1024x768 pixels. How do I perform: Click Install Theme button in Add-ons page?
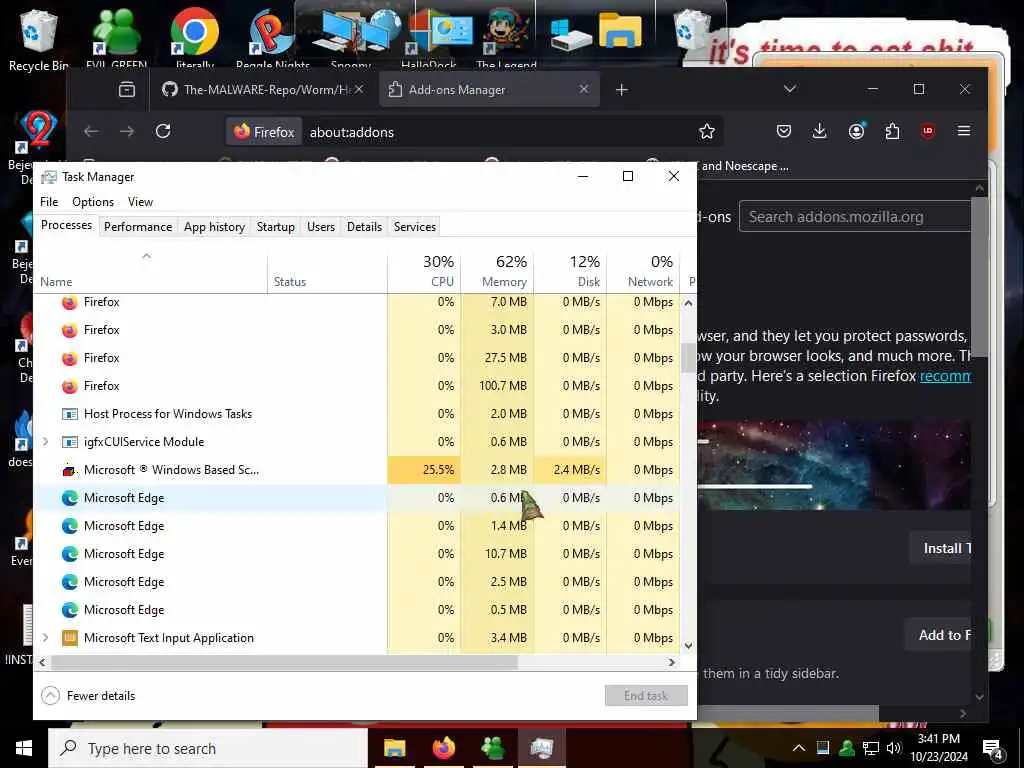tap(940, 548)
